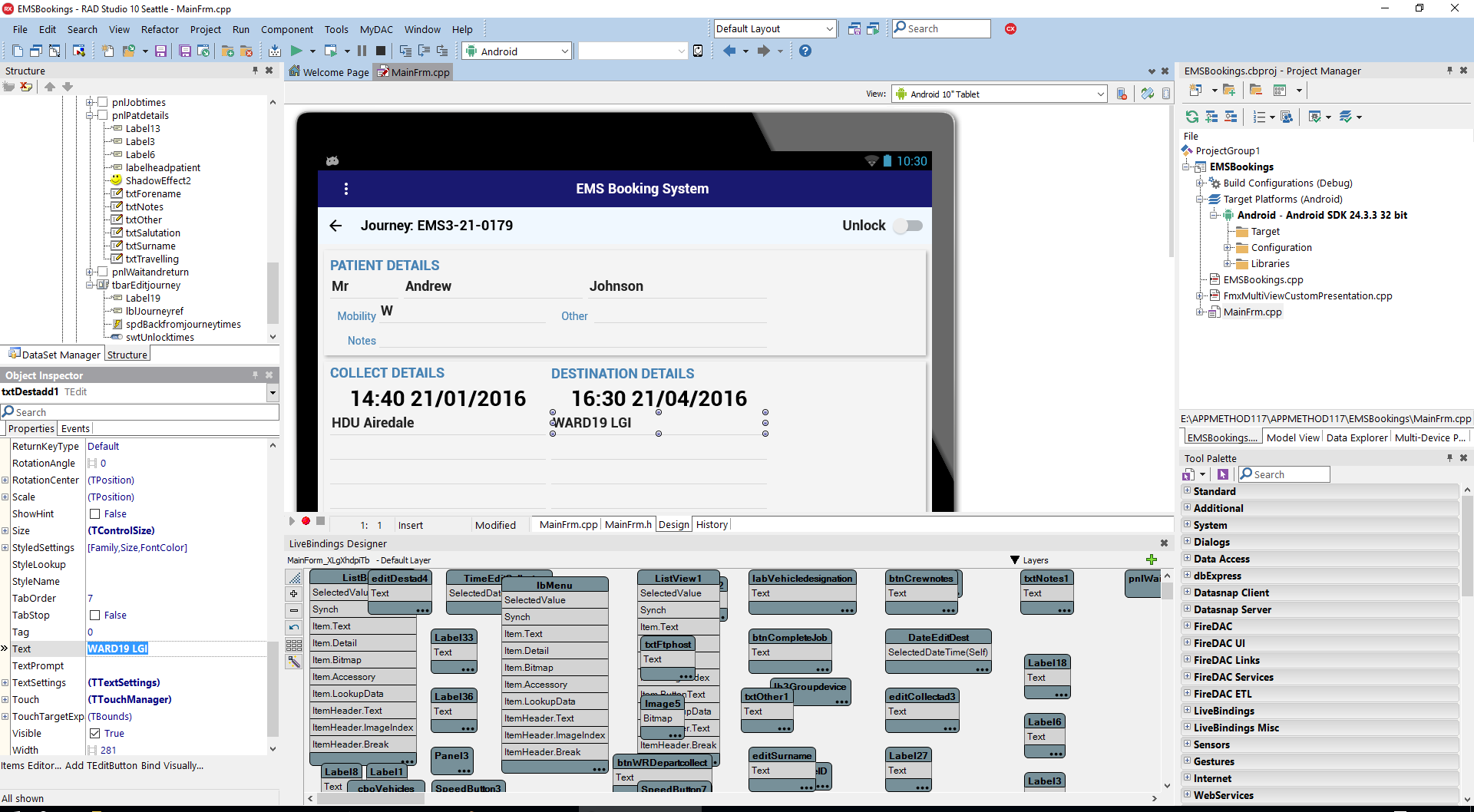Click the green Run button in toolbar
Image resolution: width=1474 pixels, height=812 pixels.
[296, 51]
